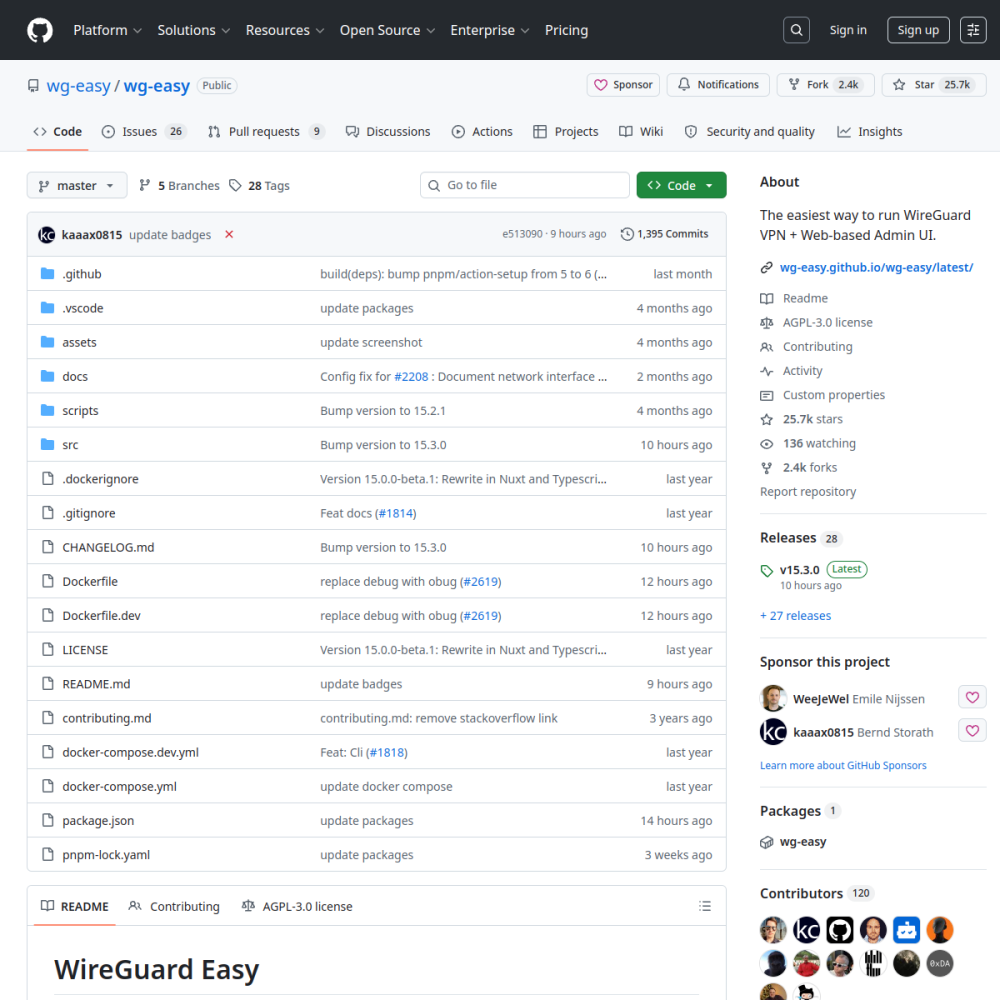
Task: Open the blue robot contributor avatar
Action: tap(906, 930)
